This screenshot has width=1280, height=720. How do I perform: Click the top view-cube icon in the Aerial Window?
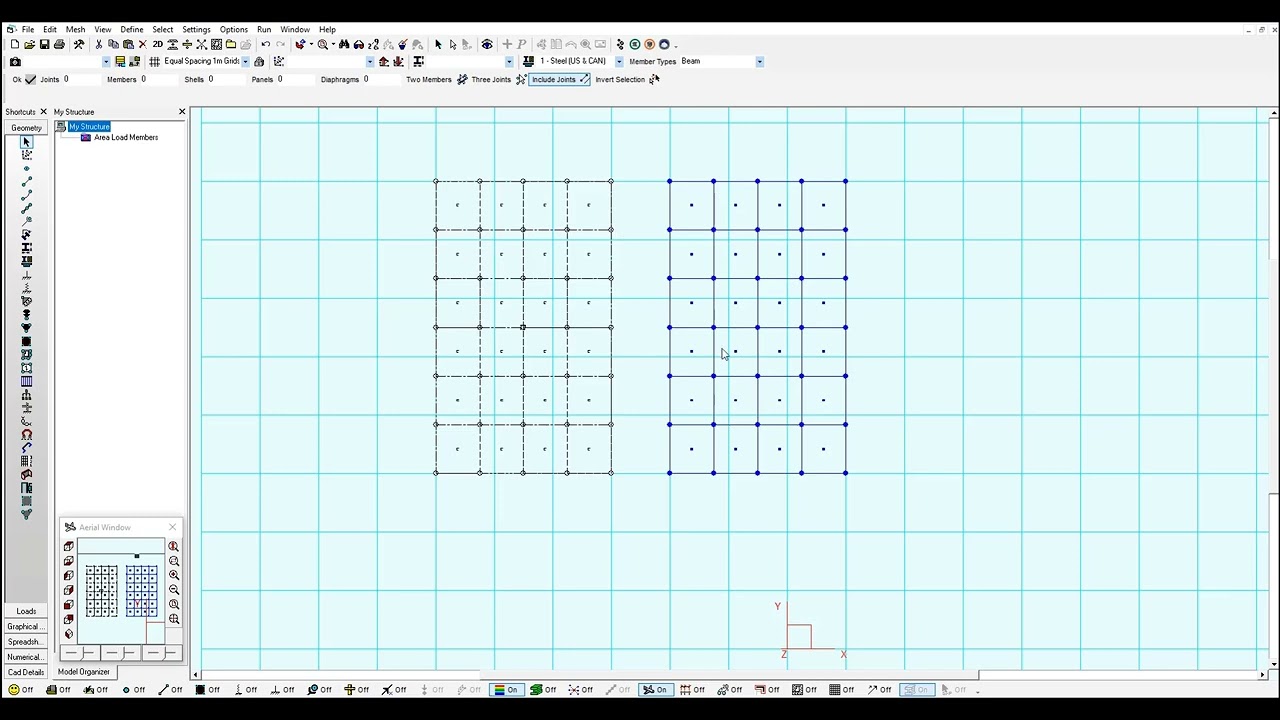(x=68, y=546)
